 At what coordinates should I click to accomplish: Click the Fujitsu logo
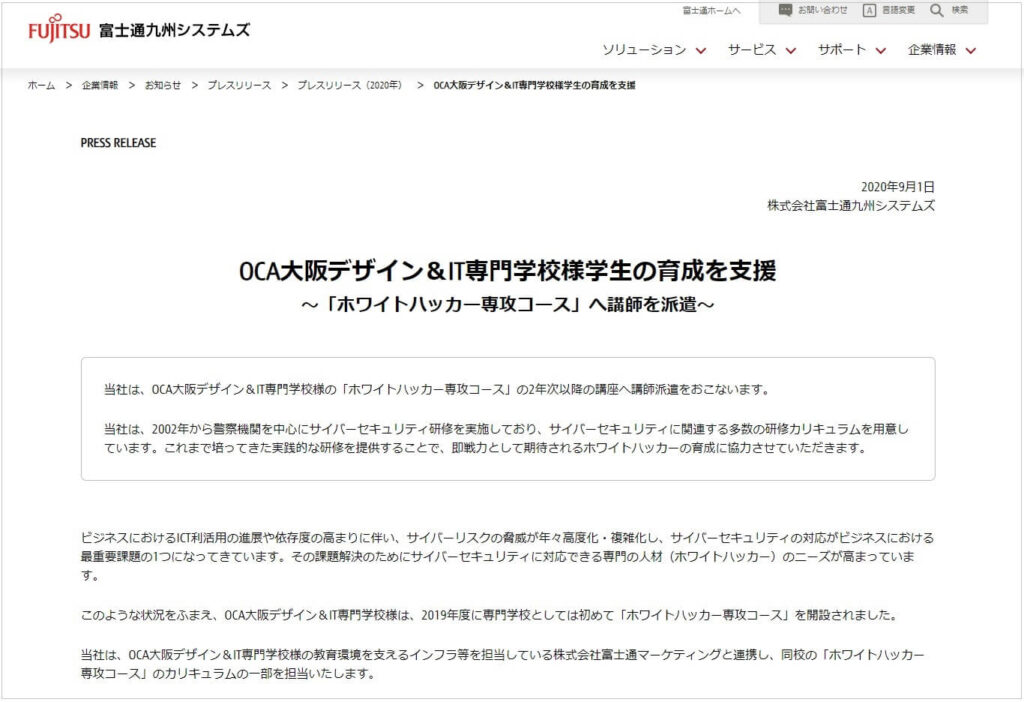point(59,29)
